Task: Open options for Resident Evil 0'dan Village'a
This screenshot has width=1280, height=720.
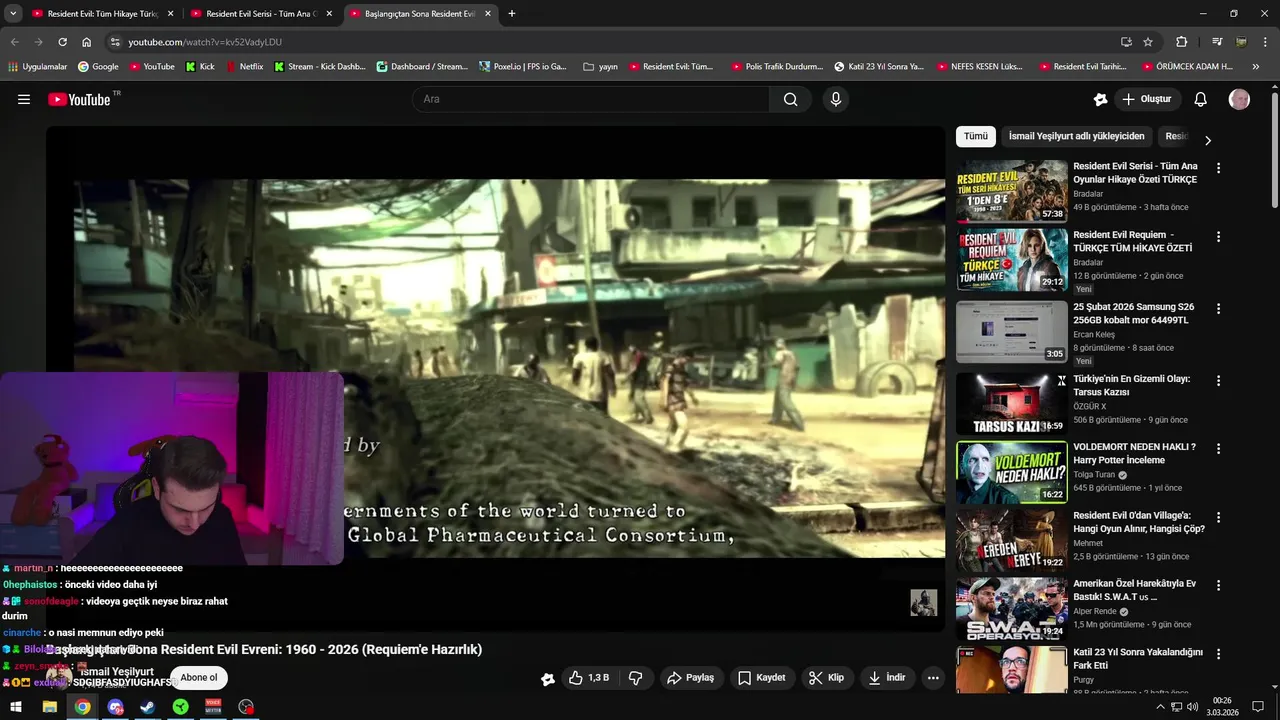Action: (1218, 517)
